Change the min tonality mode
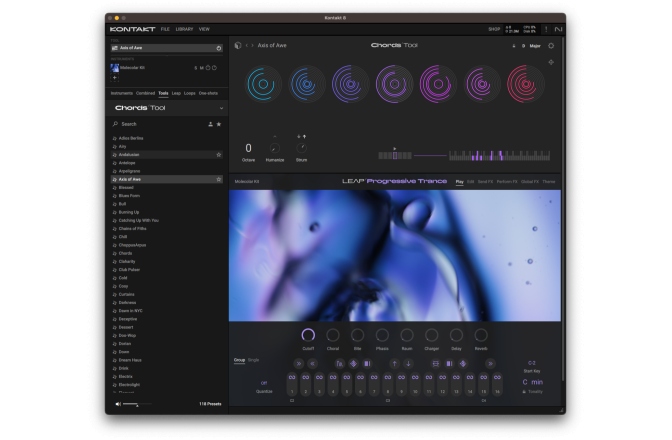Viewport: 672px width, 440px height. point(537,382)
